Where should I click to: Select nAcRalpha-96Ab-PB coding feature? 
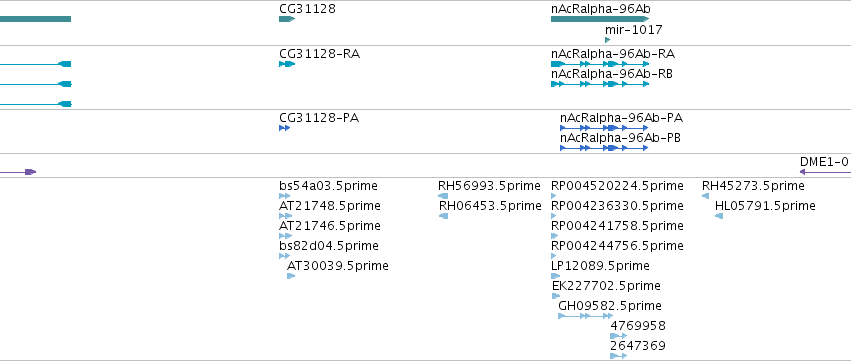coord(604,148)
